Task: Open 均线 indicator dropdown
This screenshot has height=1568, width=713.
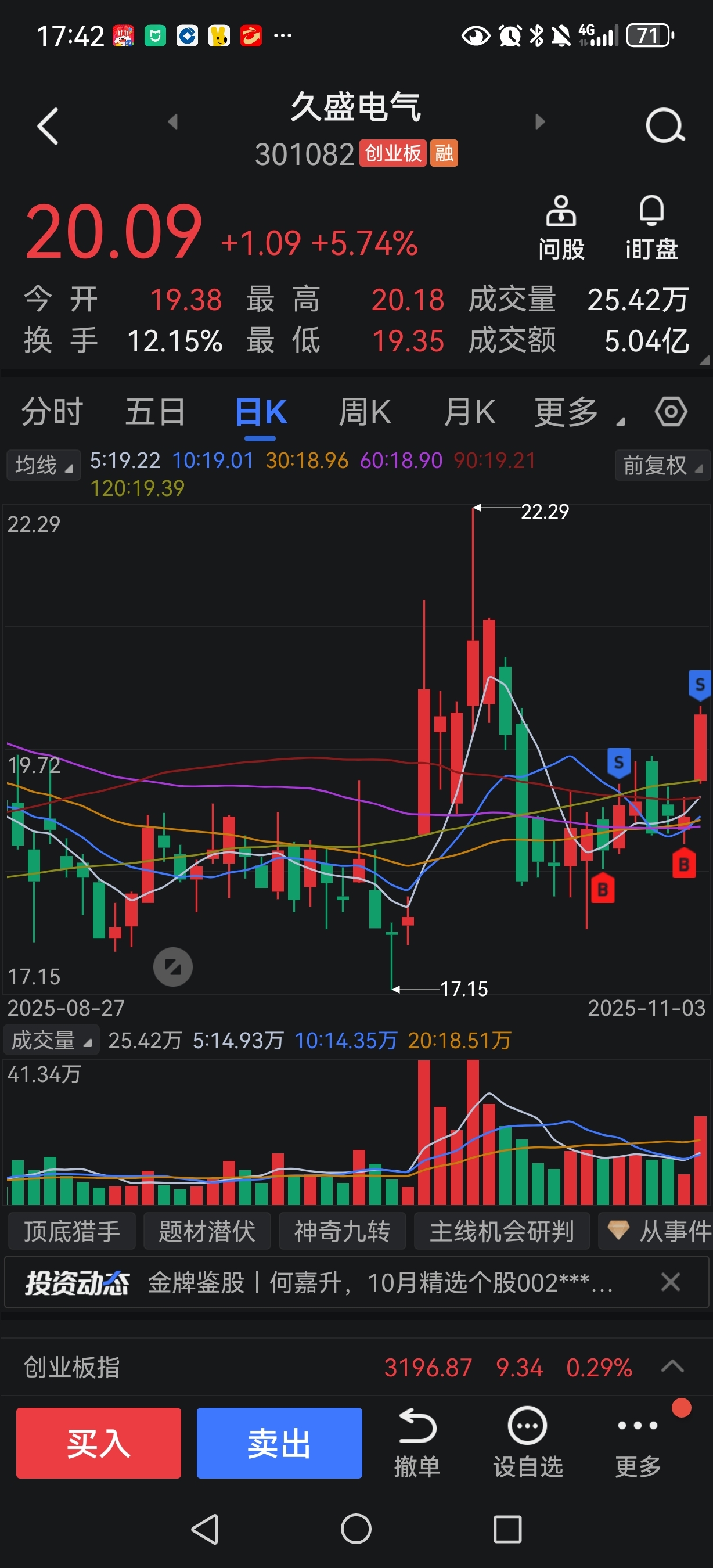Action: pyautogui.click(x=43, y=465)
